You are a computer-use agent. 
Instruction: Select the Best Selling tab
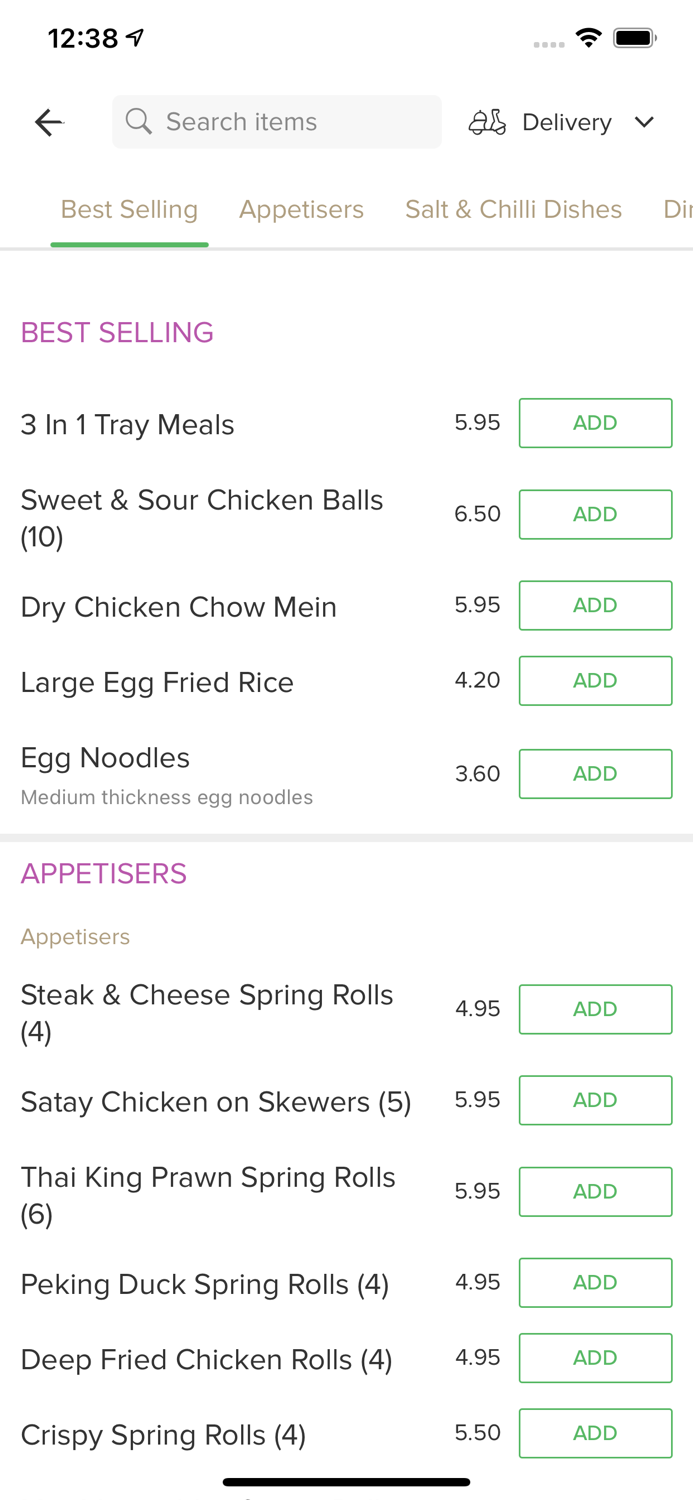click(x=129, y=209)
